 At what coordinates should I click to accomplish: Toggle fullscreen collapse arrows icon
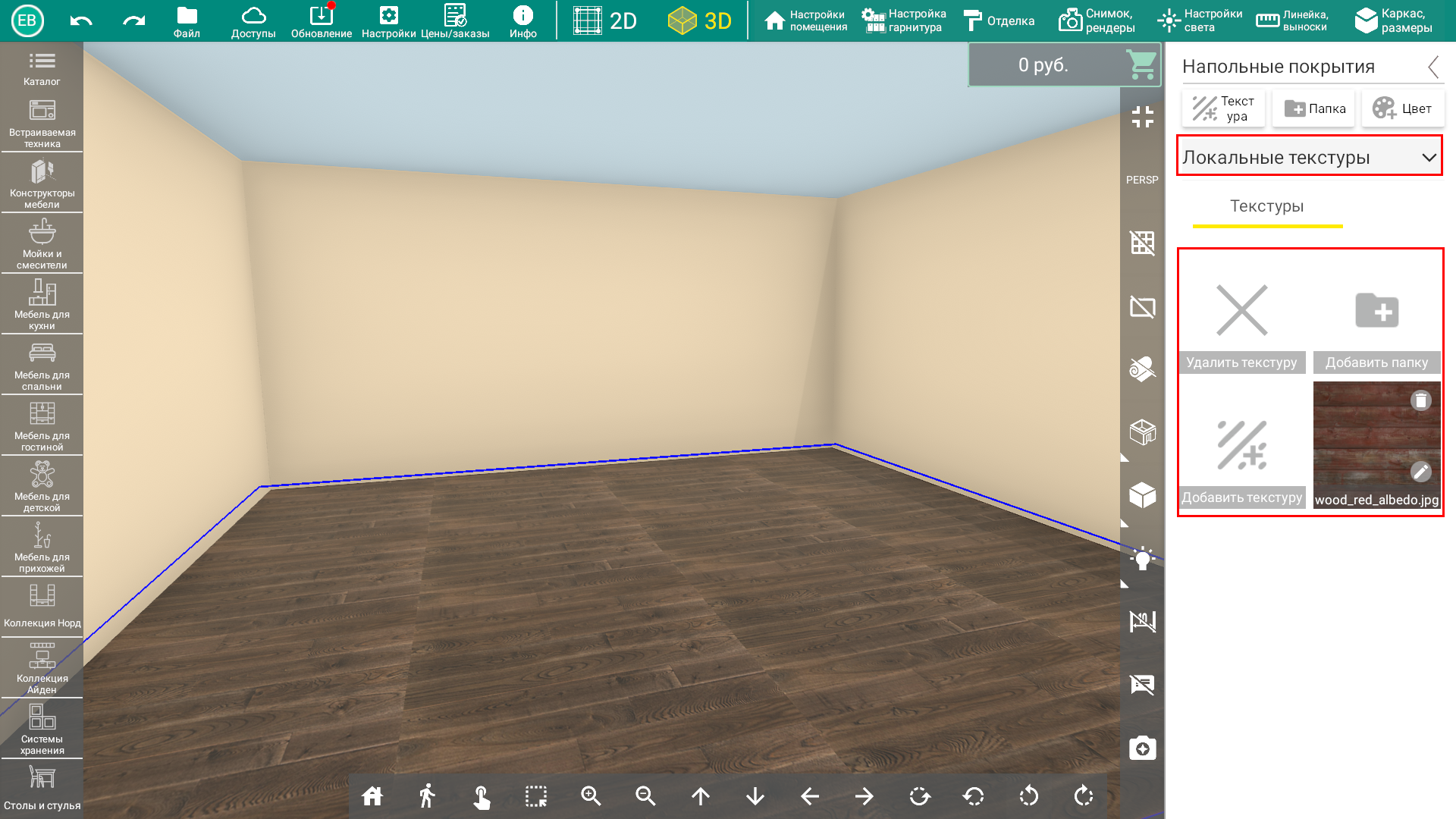pos(1142,117)
